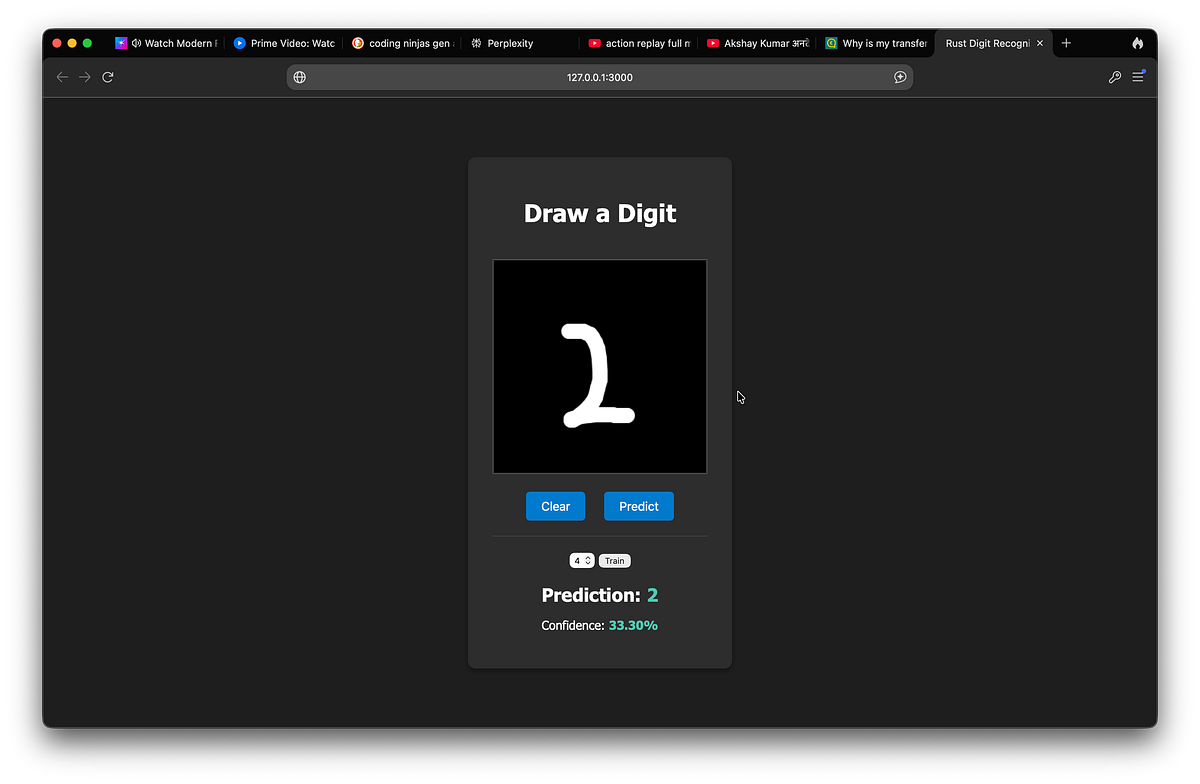Viewport: 1200px width, 784px height.
Task: Switch to the Prime Video tab
Action: [285, 43]
